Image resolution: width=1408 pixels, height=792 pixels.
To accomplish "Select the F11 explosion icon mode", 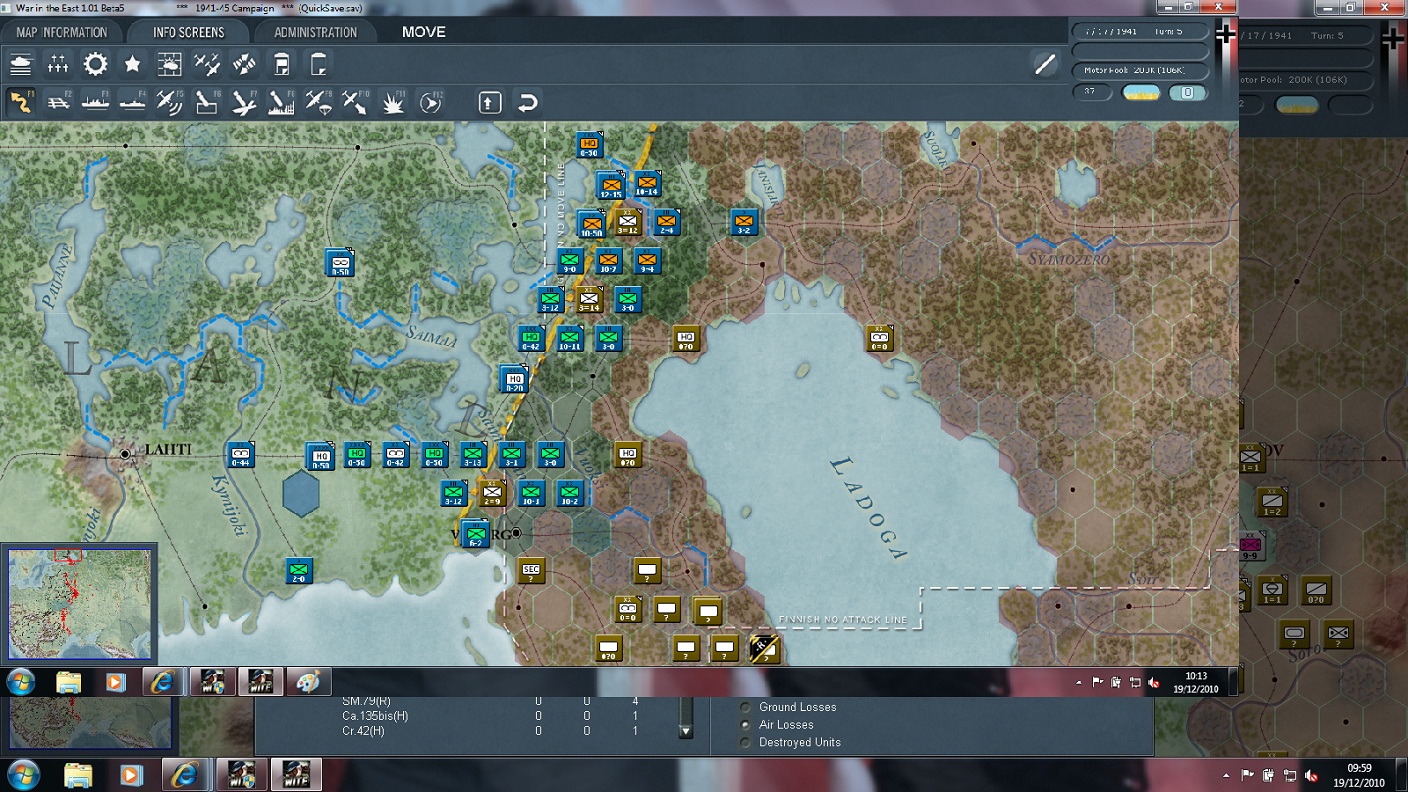I will tap(393, 102).
